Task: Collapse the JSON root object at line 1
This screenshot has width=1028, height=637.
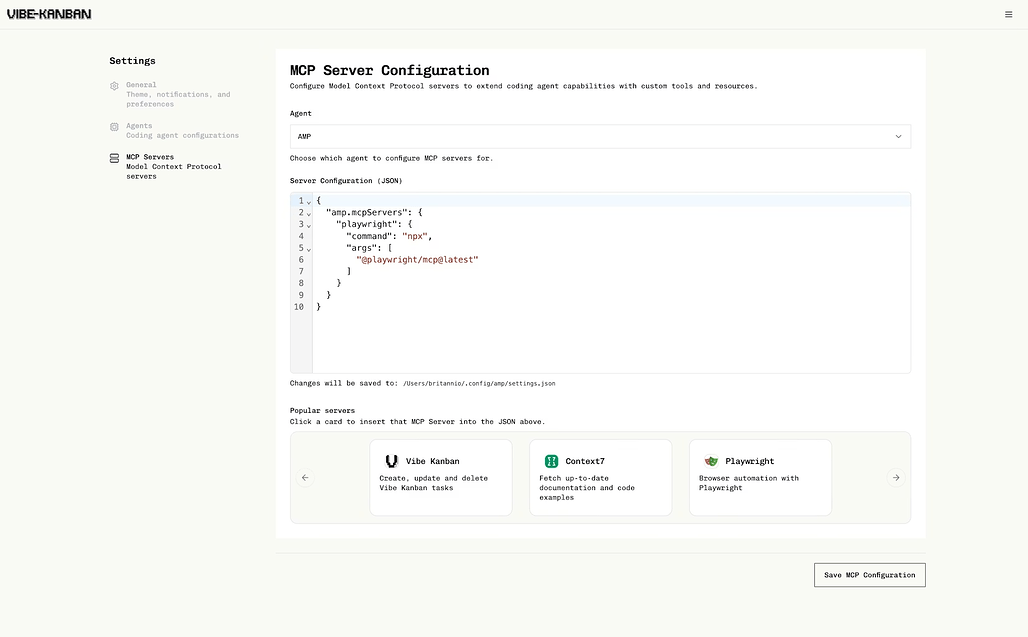Action: (308, 202)
